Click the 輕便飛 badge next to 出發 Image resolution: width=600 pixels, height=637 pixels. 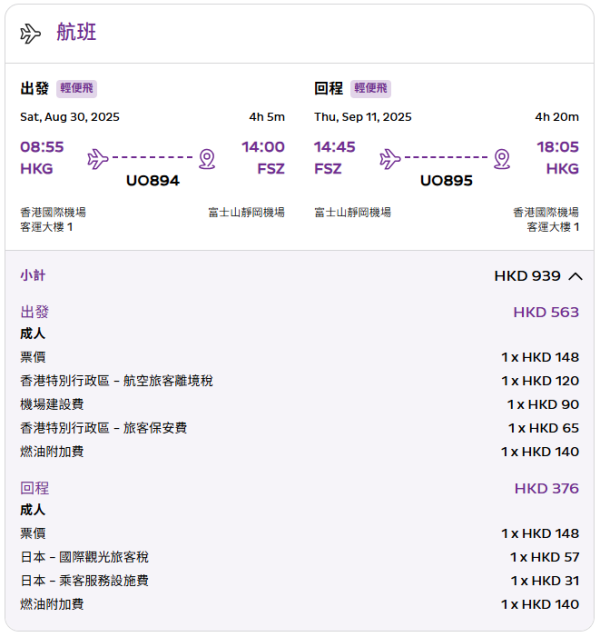(x=77, y=89)
